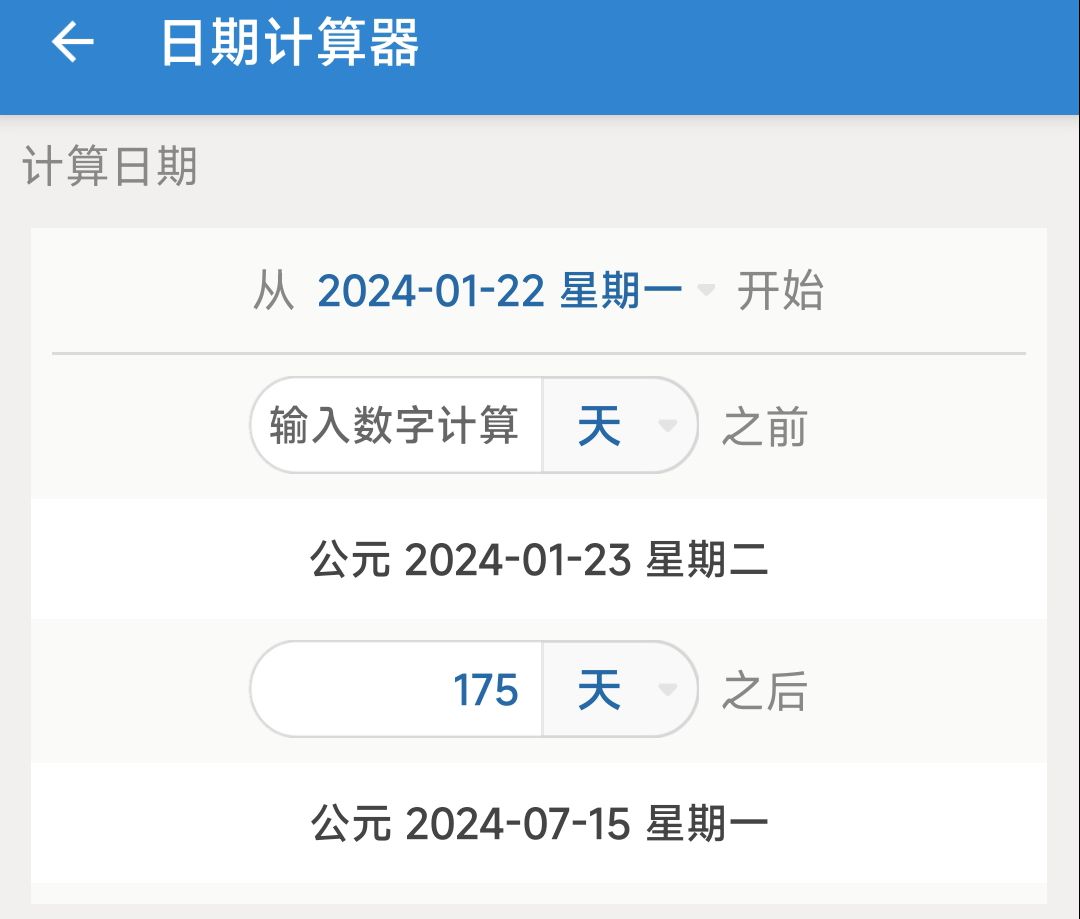
Task: Tap the 之前 label
Action: tap(765, 428)
